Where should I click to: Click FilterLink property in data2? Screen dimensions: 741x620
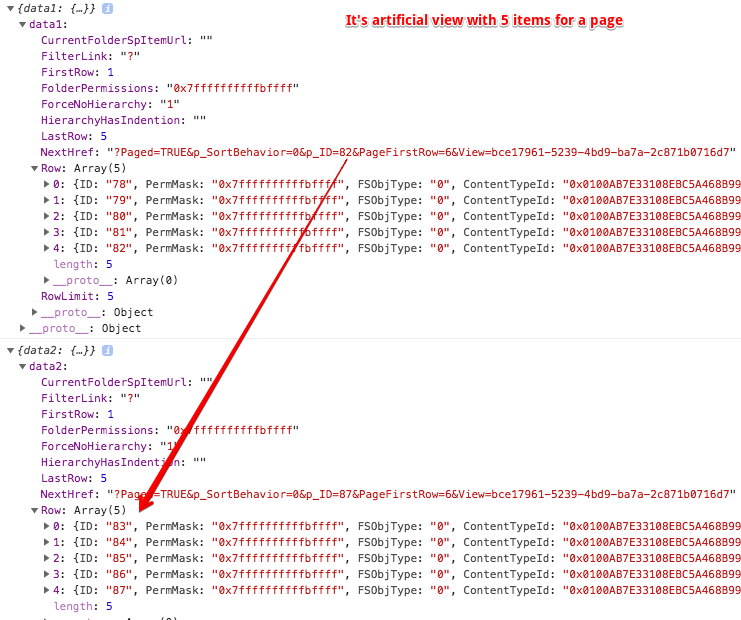(x=90, y=398)
